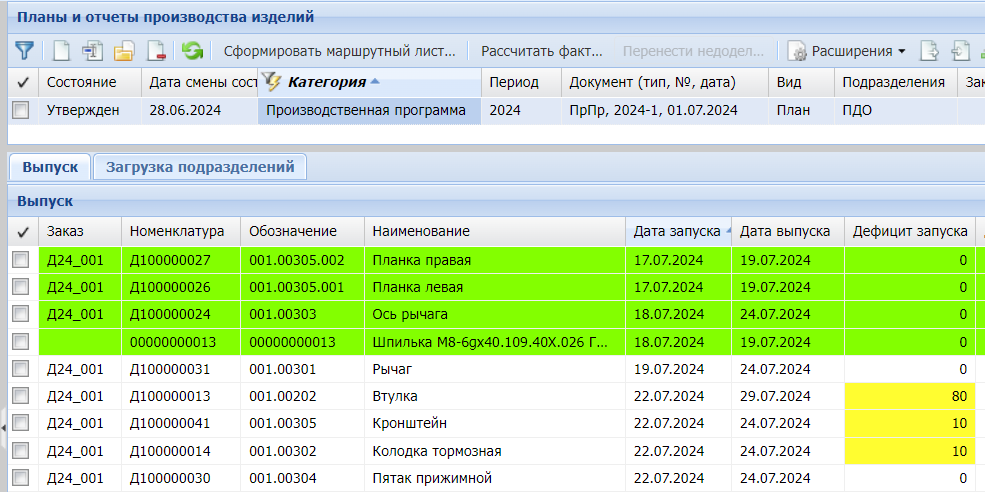Select the Выпуск tab
The width and height of the screenshot is (985, 492).
(50, 167)
